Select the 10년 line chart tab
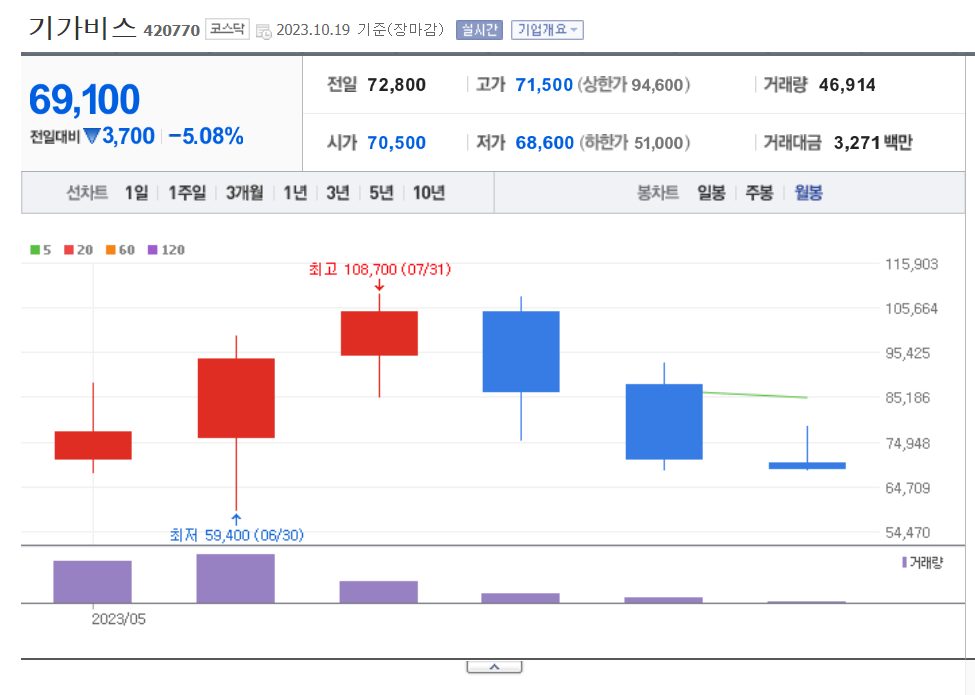 pos(429,193)
